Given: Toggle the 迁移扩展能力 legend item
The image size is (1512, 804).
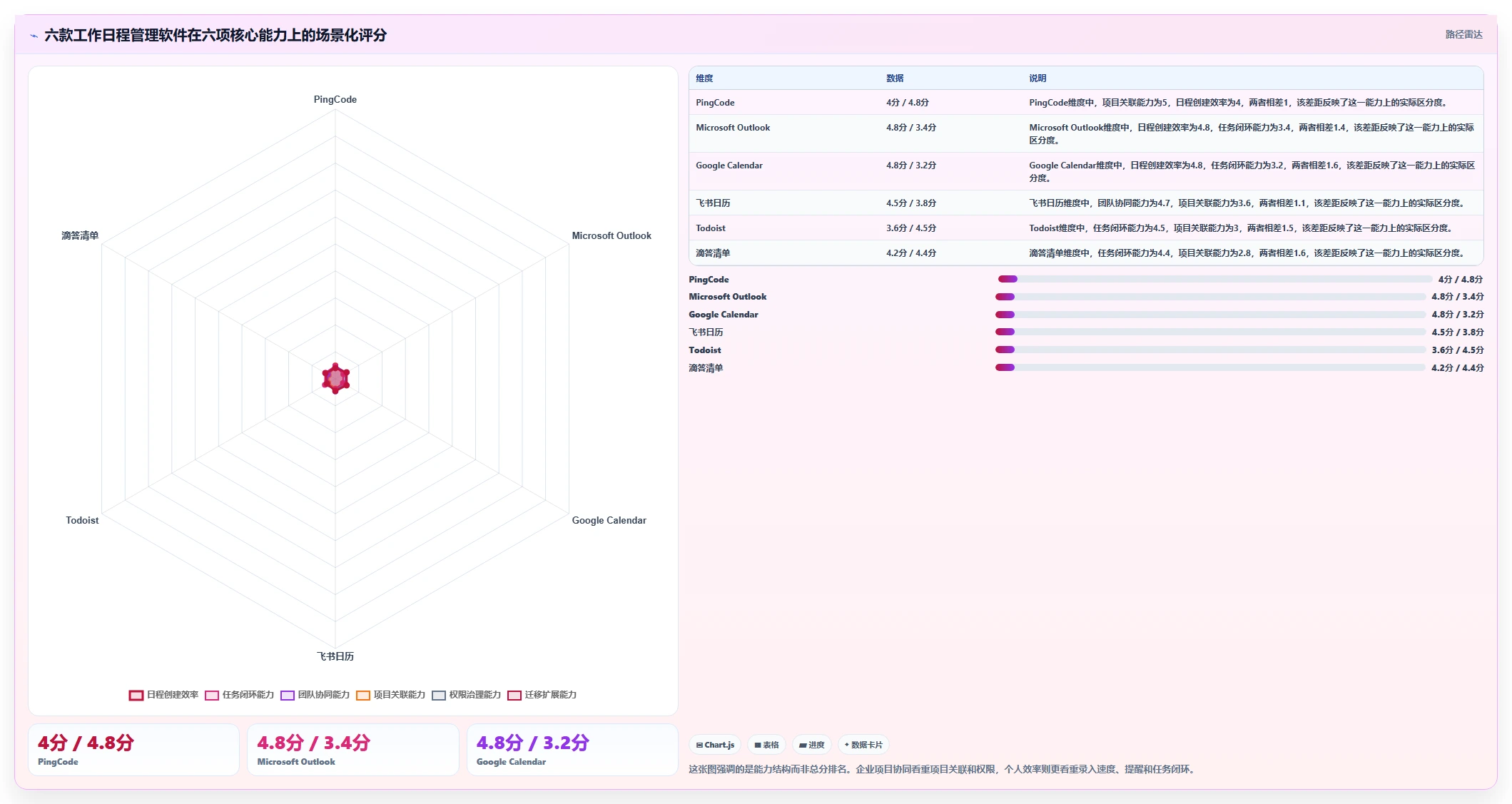Looking at the screenshot, I should [542, 695].
